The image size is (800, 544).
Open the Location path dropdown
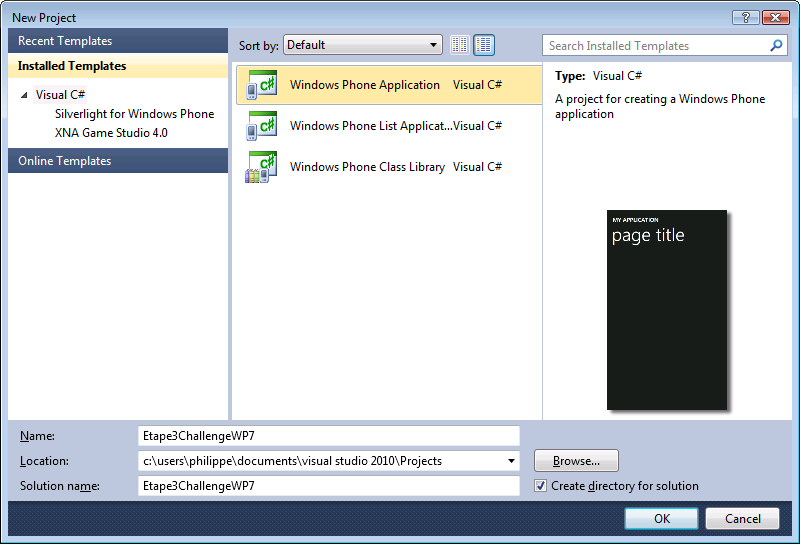tap(512, 461)
